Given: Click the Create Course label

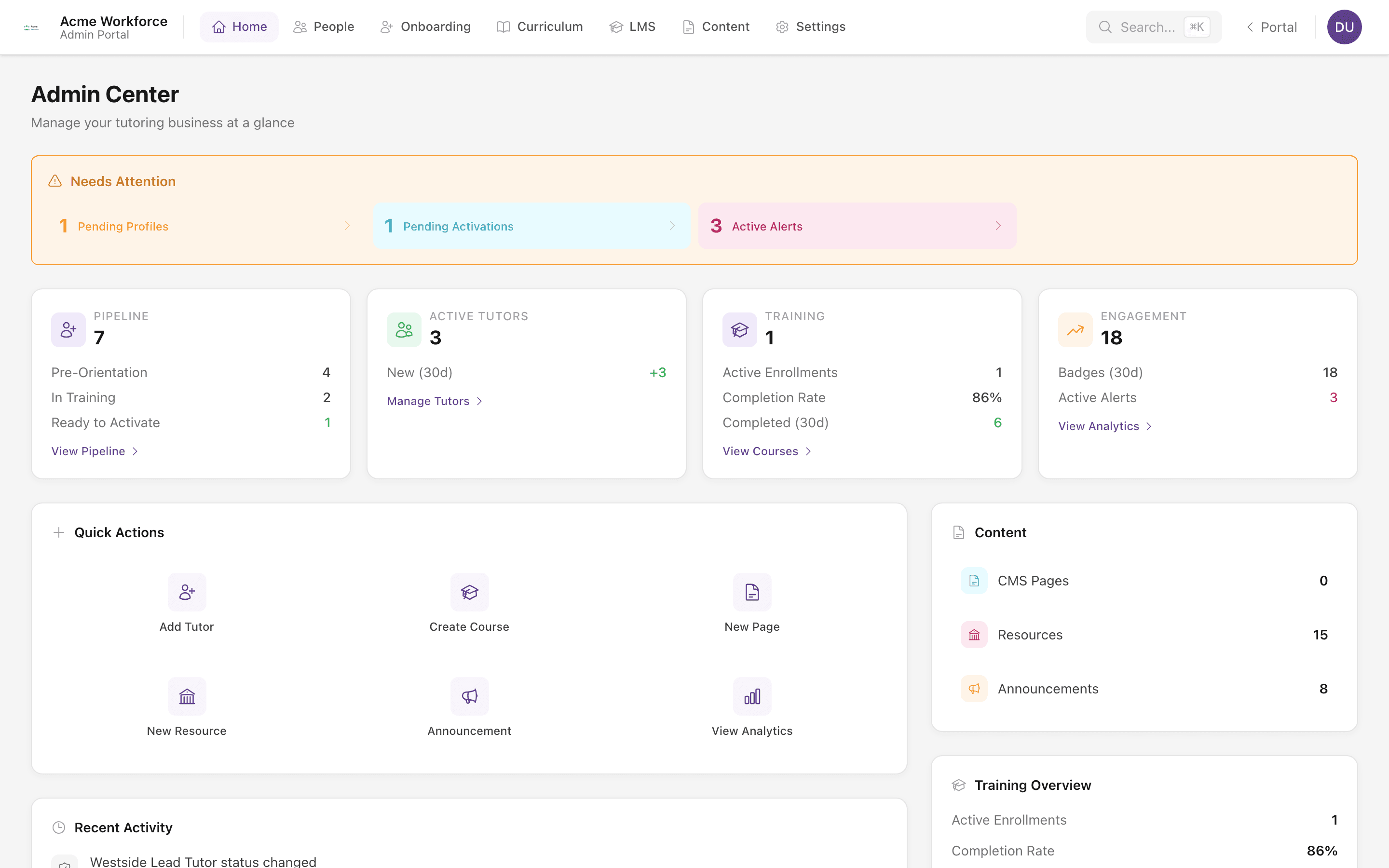Looking at the screenshot, I should click(x=469, y=626).
